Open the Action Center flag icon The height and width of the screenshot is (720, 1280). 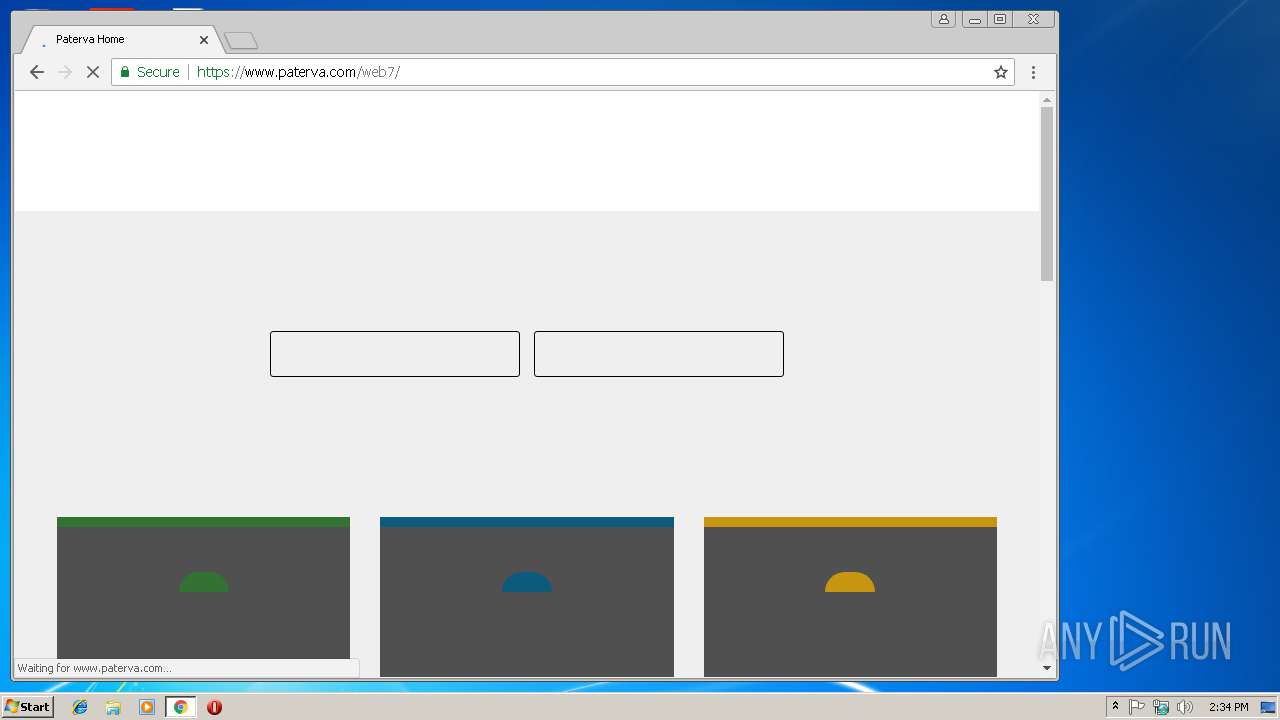pos(1137,707)
